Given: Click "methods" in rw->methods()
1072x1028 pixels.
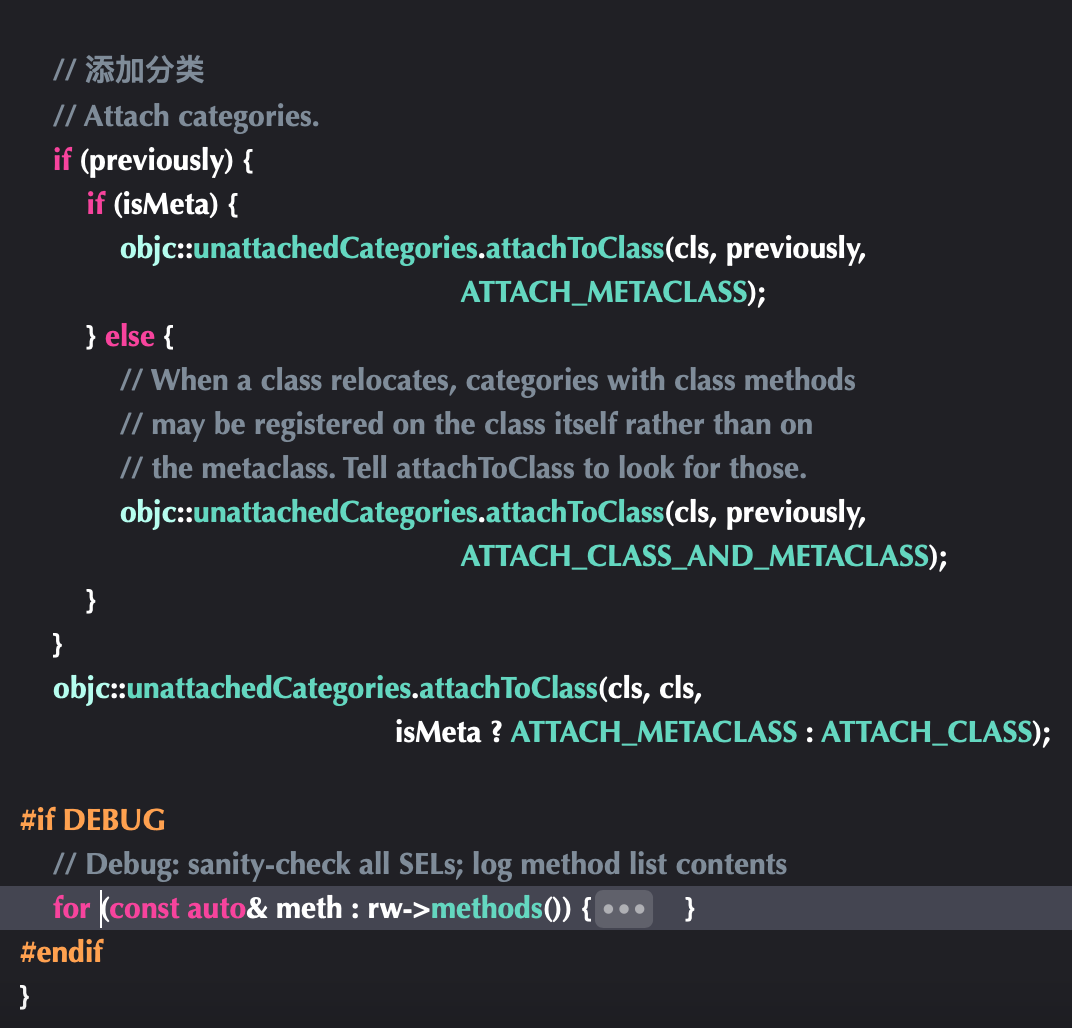Looking at the screenshot, I should [487, 908].
